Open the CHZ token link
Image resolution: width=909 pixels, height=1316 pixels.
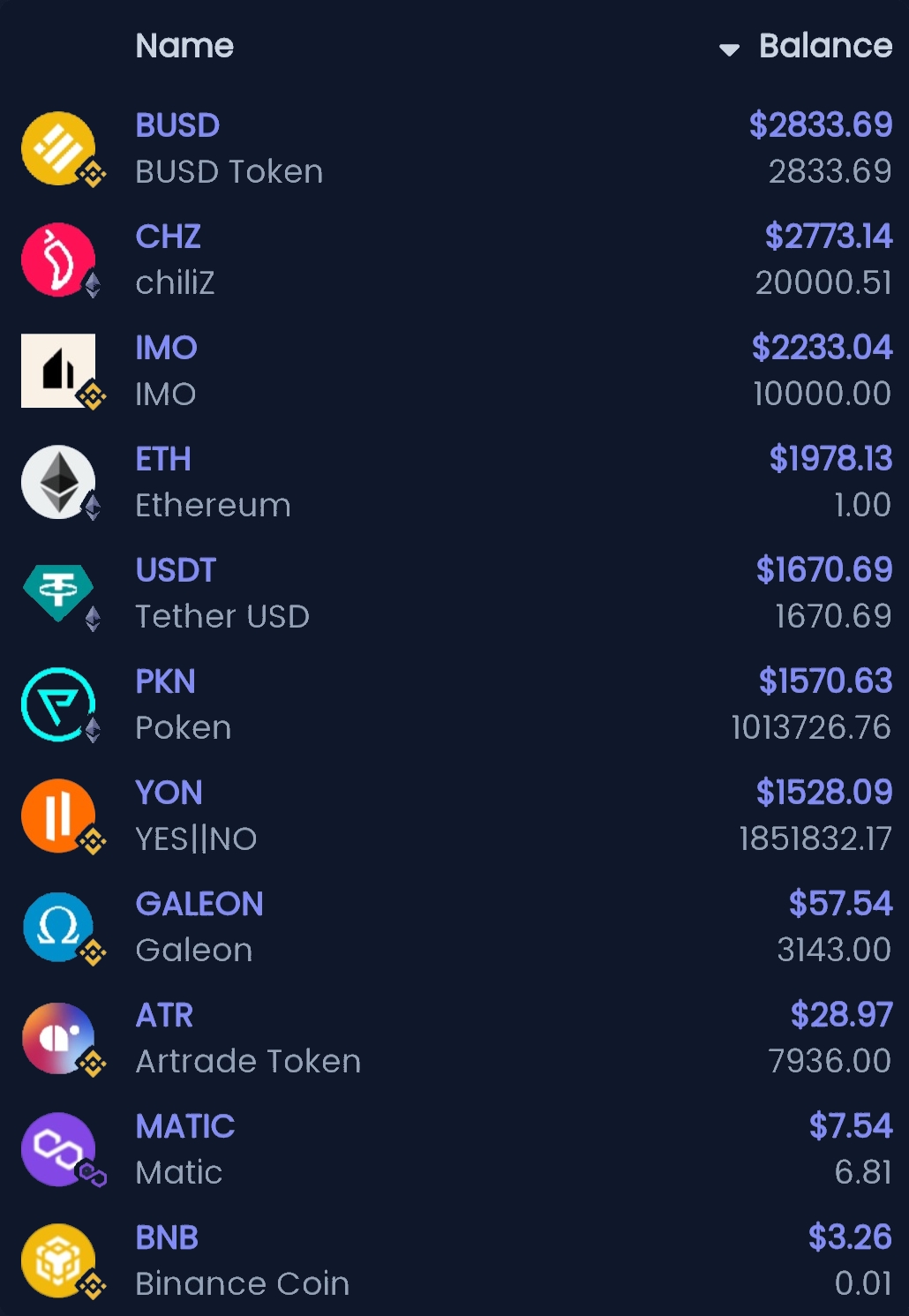pos(168,237)
